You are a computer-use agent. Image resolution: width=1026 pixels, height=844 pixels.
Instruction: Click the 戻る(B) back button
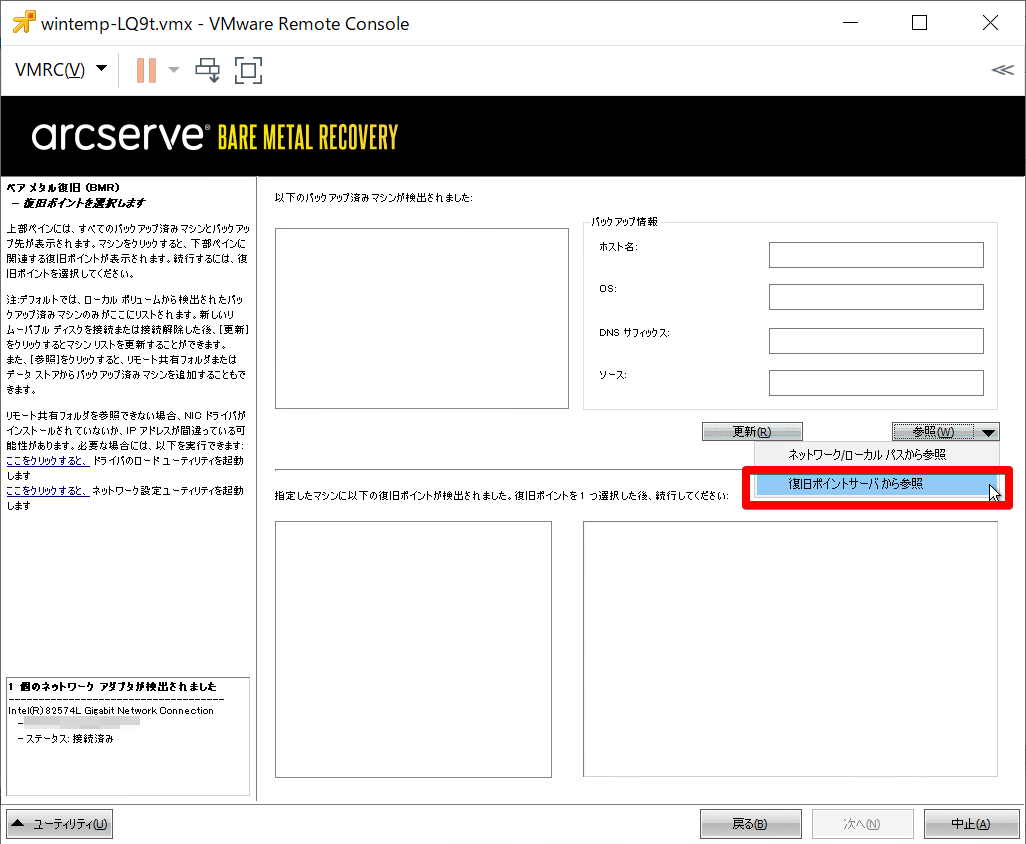[x=751, y=824]
